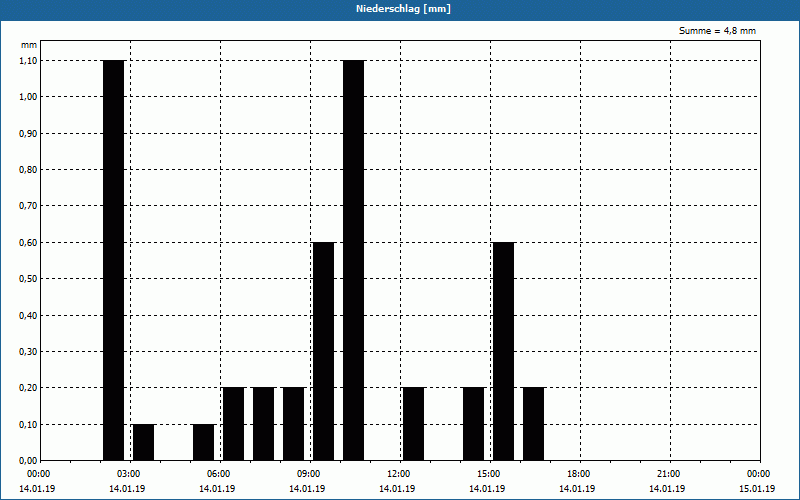Click the '00:00' label above date 15.01.19
This screenshot has height=500, width=800.
(x=759, y=474)
